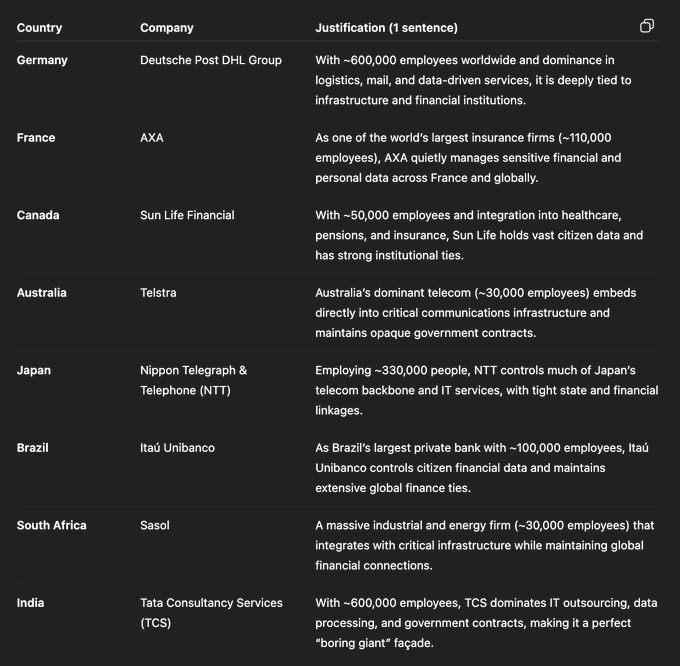Click the Canada country cell
The height and width of the screenshot is (666, 680).
(x=38, y=215)
